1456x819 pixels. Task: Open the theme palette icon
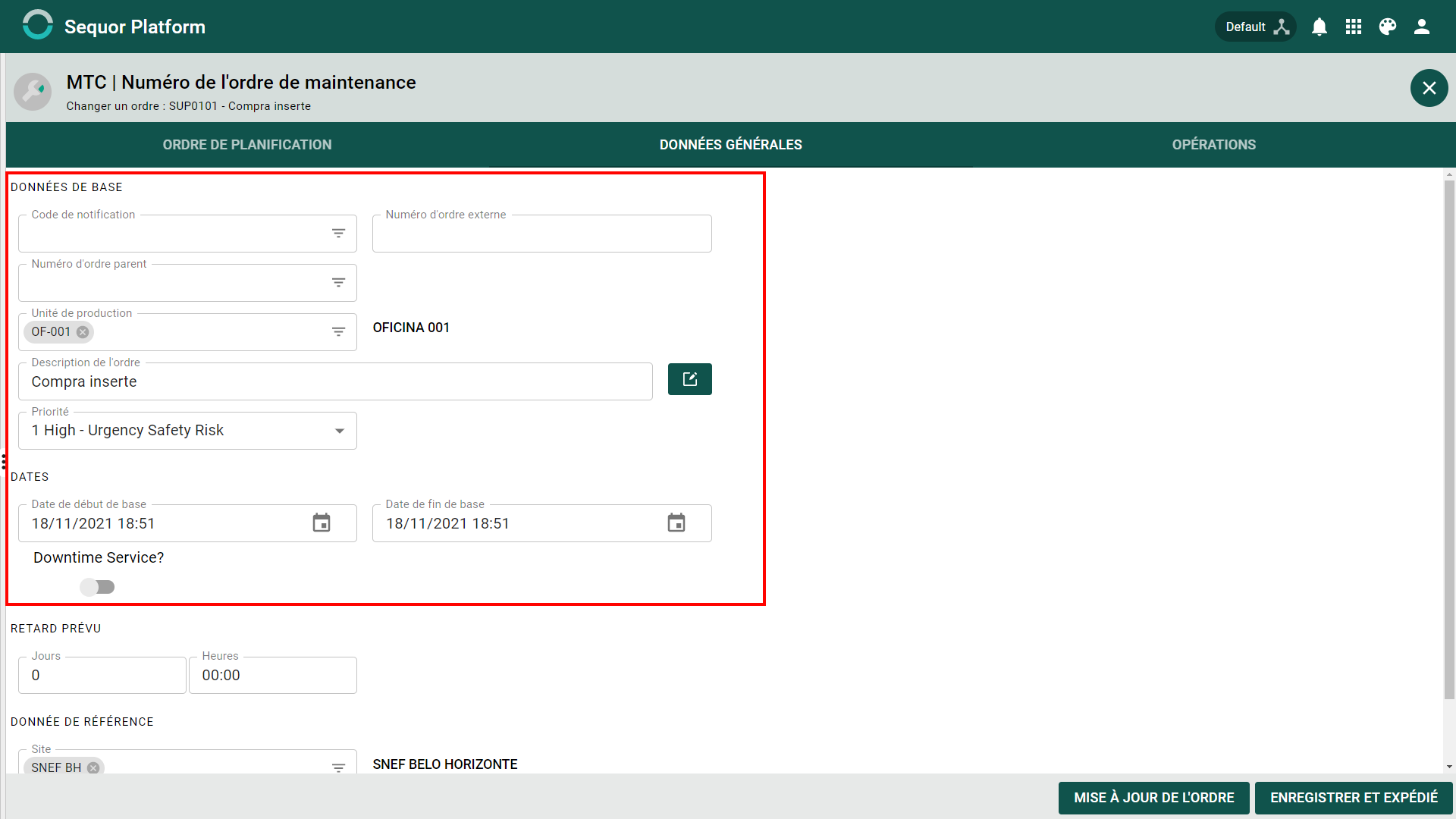coord(1388,27)
